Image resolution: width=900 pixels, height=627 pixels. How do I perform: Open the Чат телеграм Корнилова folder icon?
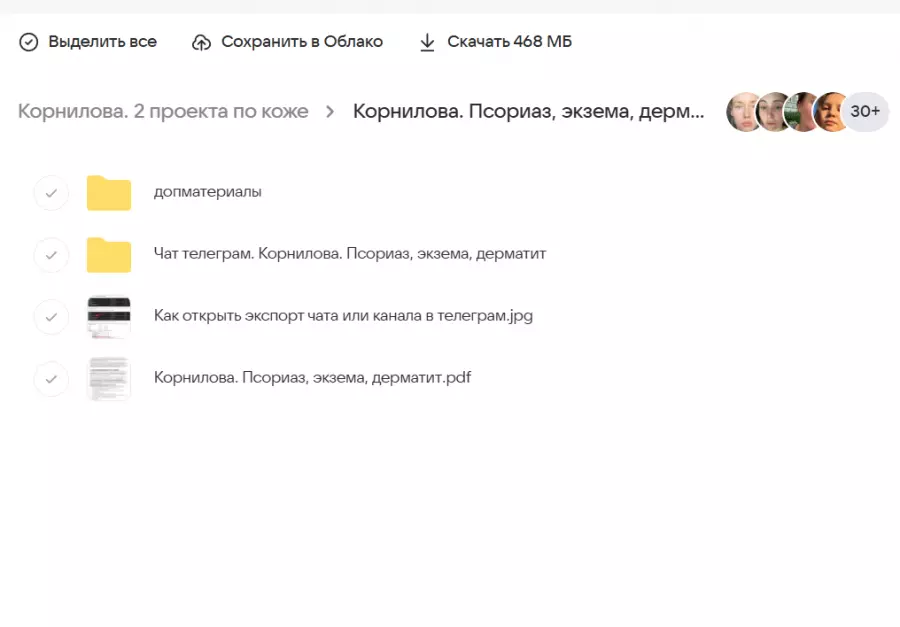point(110,255)
